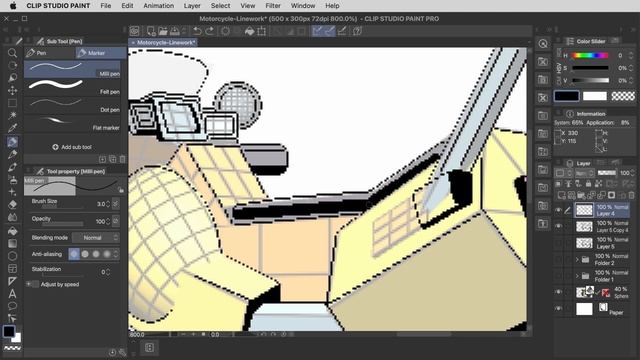The image size is (640, 360).
Task: Click the Hue value stepper arrows
Action: click(631, 55)
